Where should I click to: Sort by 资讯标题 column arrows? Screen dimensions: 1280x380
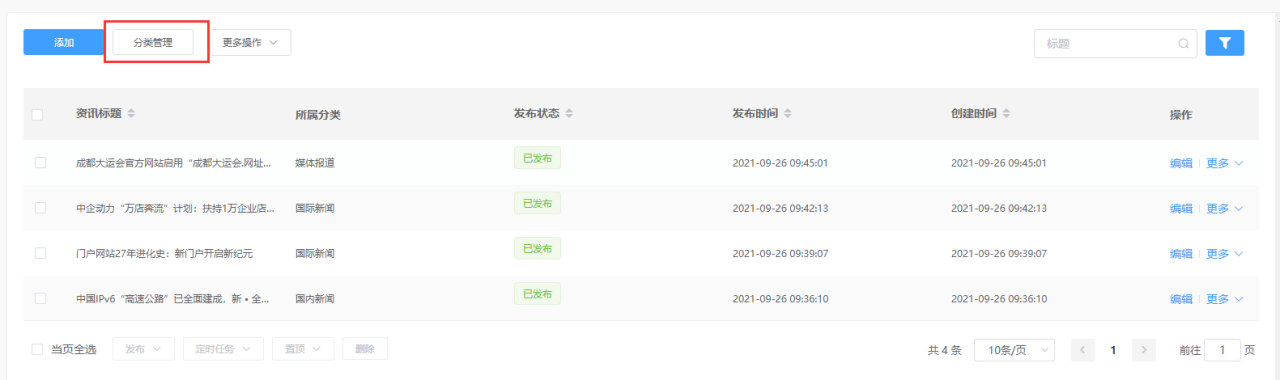[131, 113]
